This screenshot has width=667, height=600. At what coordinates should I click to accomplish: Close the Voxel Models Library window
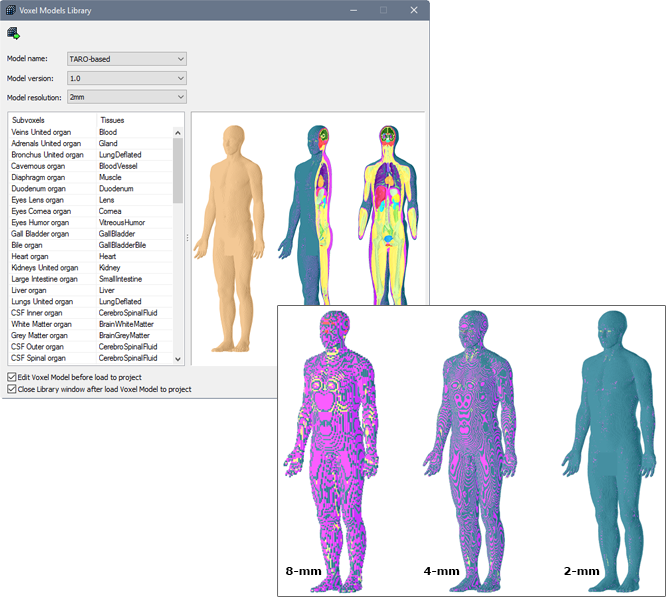414,10
